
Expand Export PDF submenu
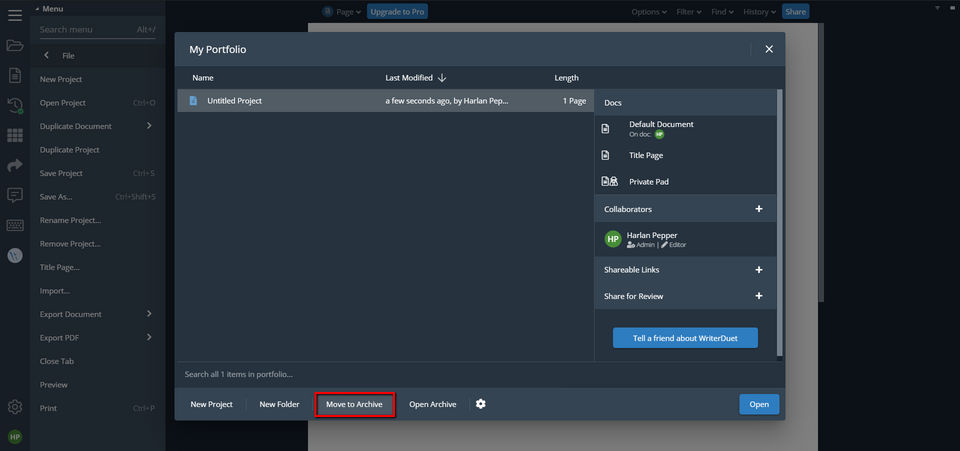click(149, 337)
